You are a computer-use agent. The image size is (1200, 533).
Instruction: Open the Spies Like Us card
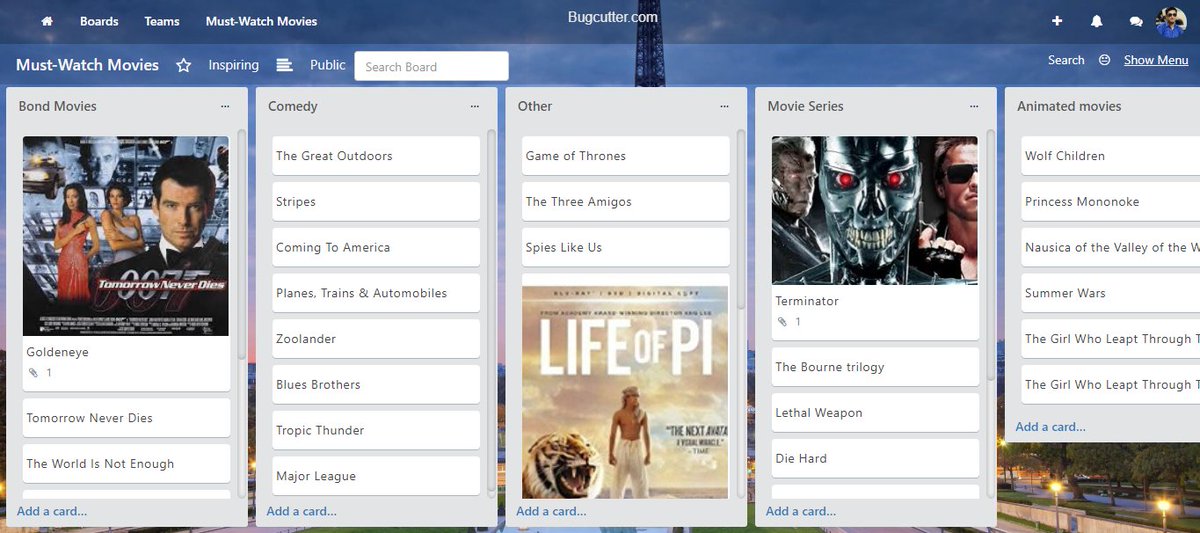(x=626, y=248)
